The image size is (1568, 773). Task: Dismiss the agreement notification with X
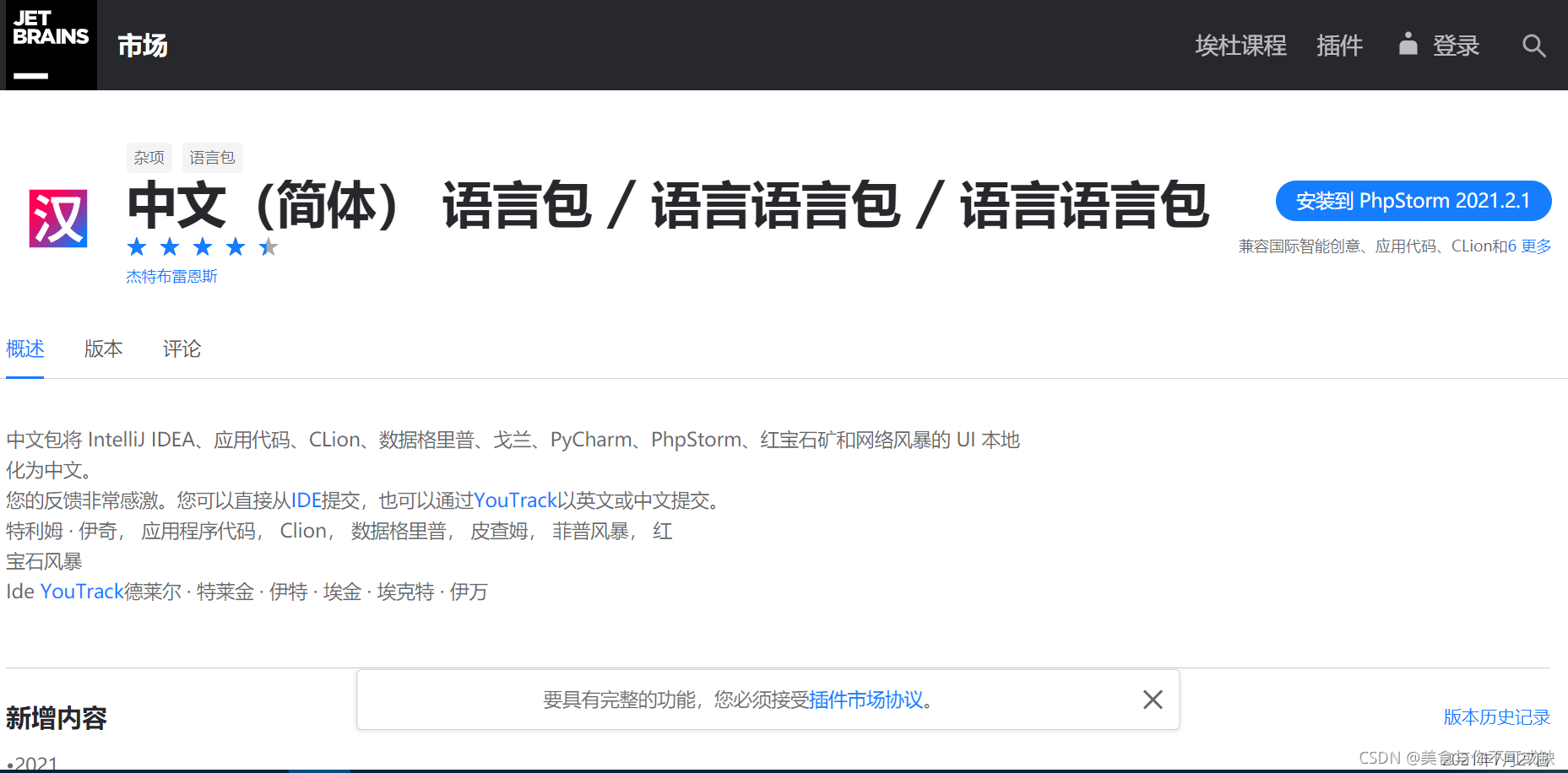coord(1153,699)
